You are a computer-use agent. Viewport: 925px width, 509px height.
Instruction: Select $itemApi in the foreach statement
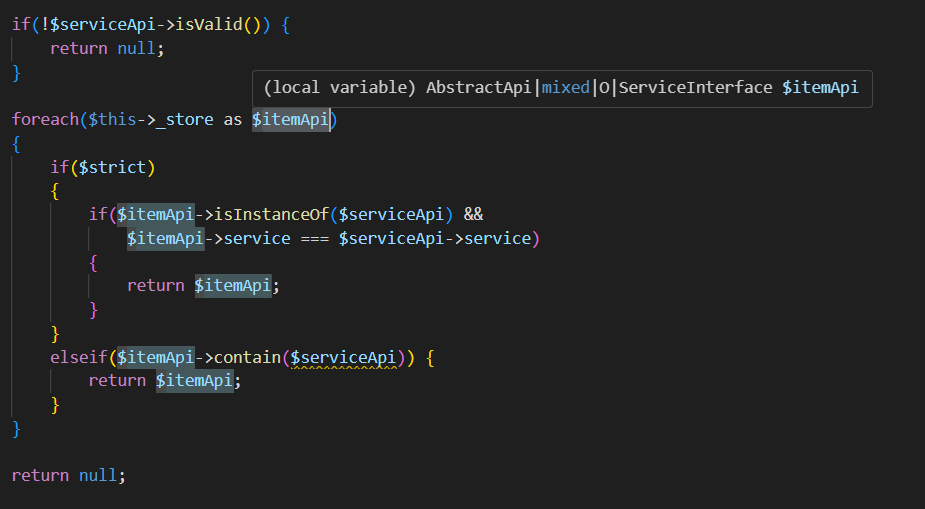tap(290, 120)
